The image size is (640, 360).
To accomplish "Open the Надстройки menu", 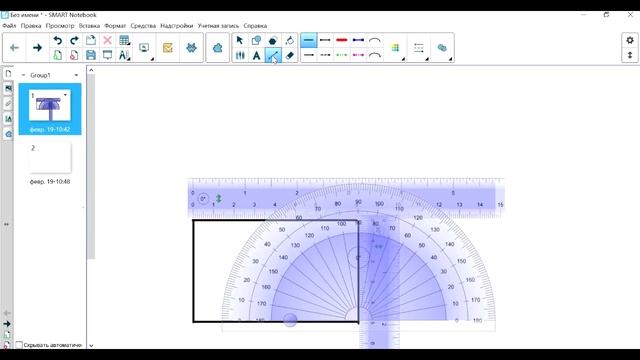I will pos(177,26).
